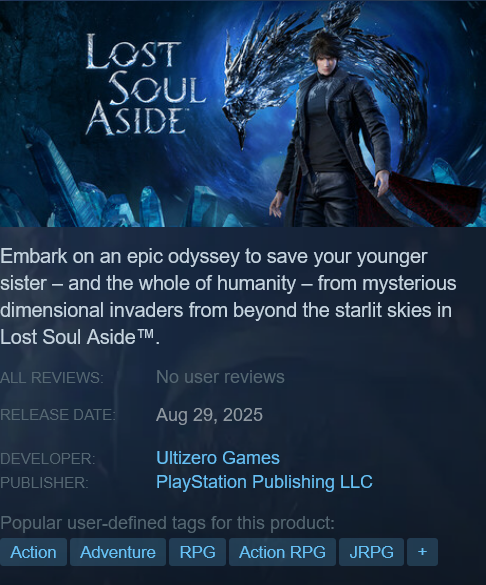Select the RPG tag

pyautogui.click(x=197, y=552)
